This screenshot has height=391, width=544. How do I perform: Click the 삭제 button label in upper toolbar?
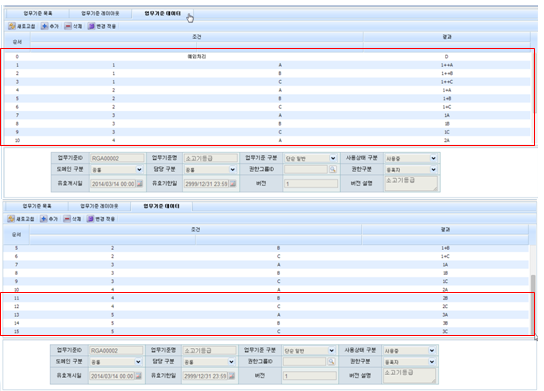77,26
